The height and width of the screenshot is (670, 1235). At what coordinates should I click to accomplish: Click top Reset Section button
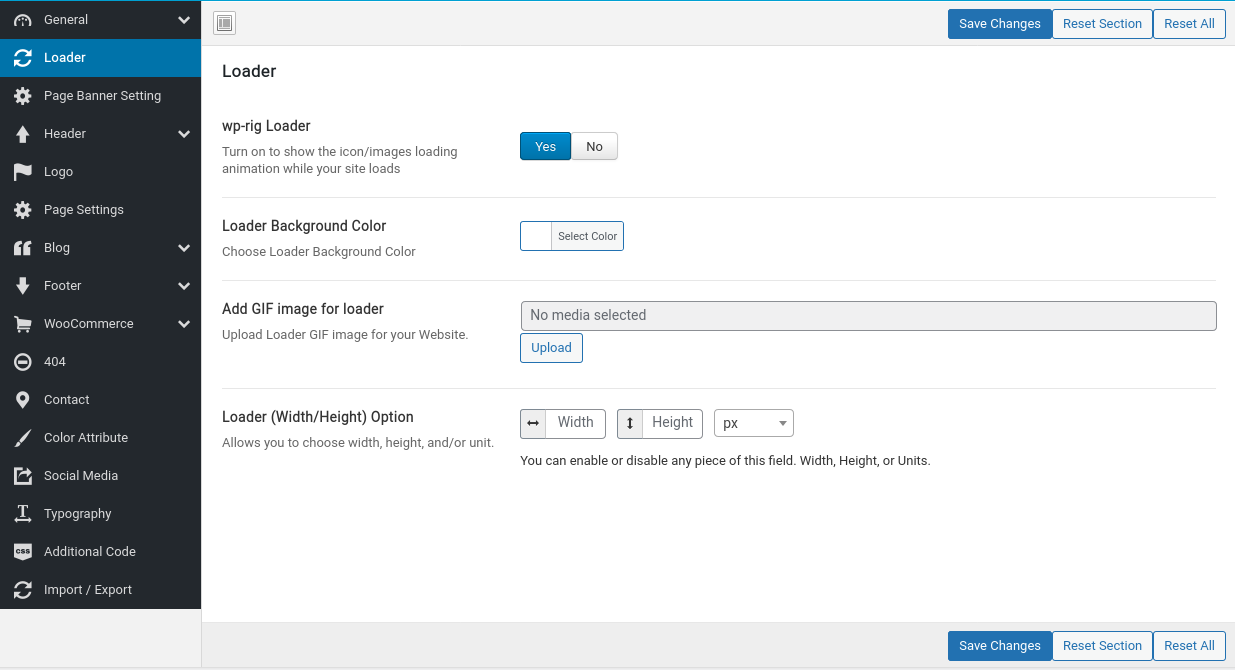pos(1102,24)
